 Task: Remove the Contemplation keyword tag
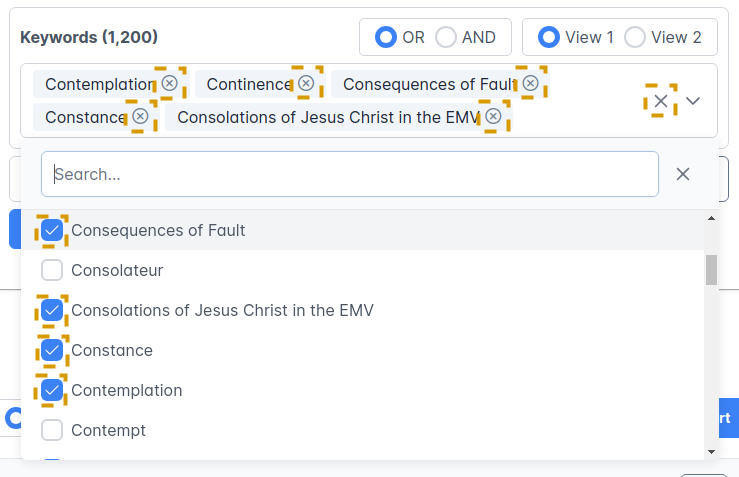170,83
